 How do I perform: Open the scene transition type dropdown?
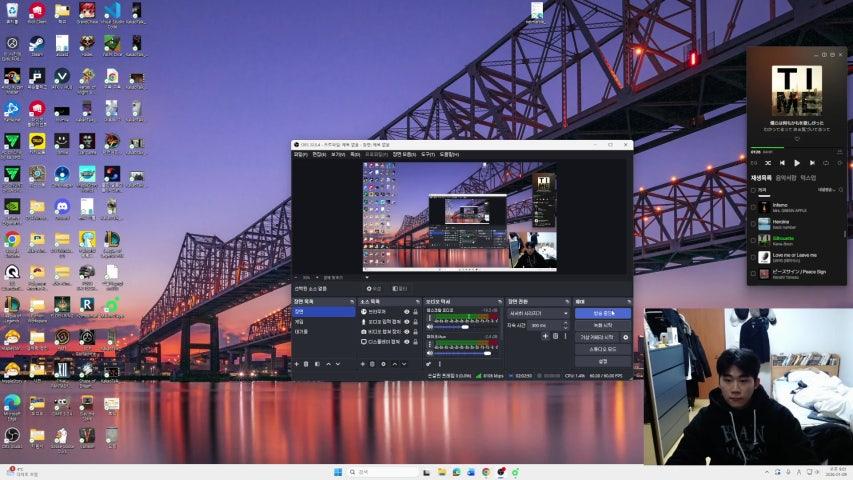[537, 313]
